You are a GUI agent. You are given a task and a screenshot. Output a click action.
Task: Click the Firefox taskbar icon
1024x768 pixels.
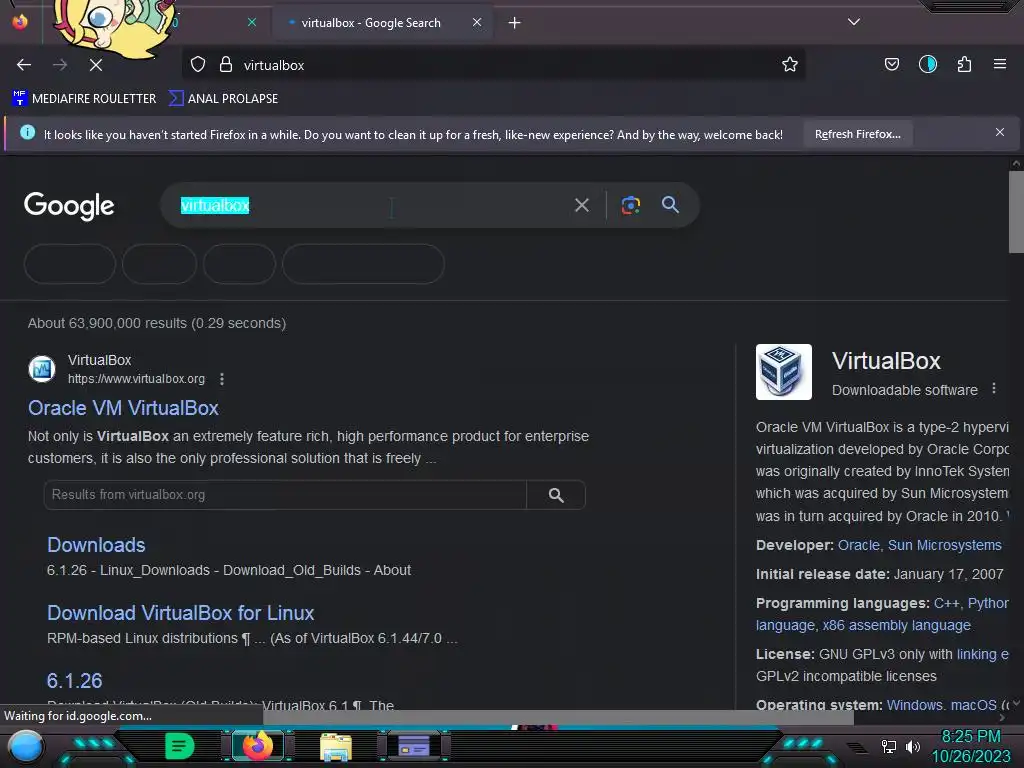point(257,746)
